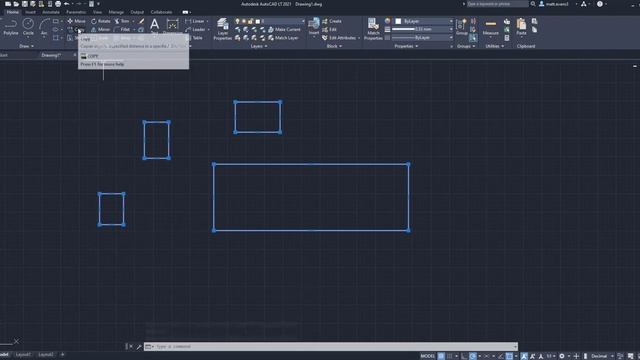
Task: Open the Manage ribbon tab
Action: tap(116, 12)
